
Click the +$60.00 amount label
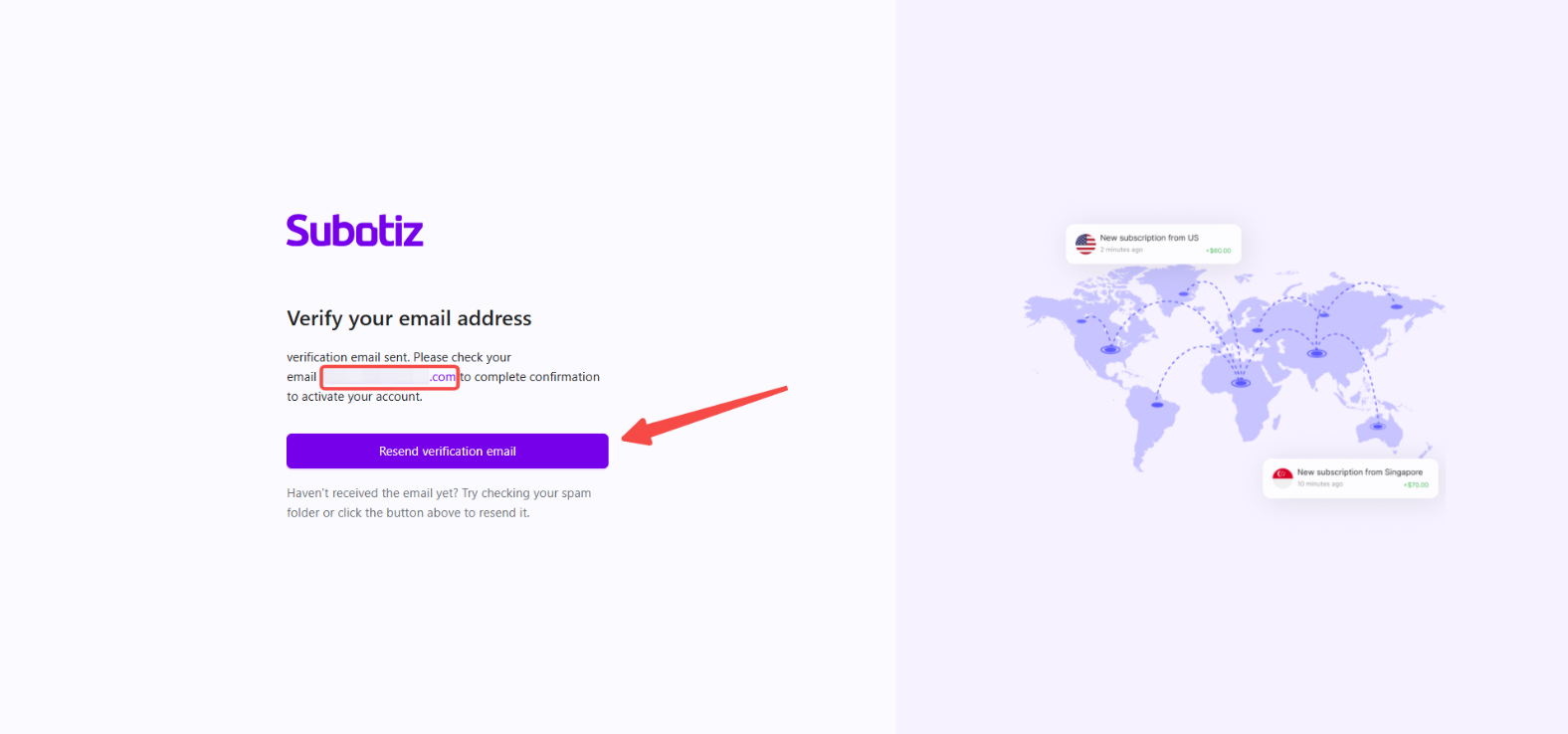(1219, 251)
